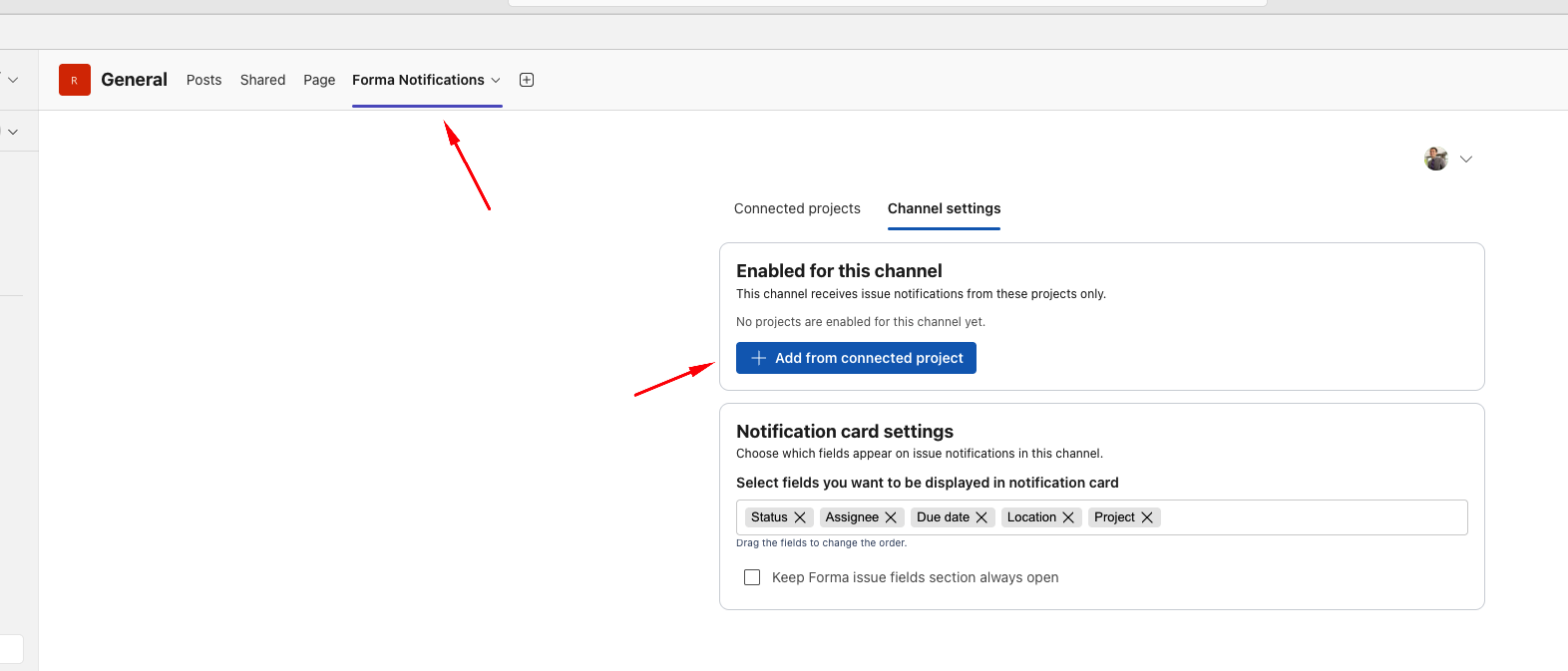Viewport: 1568px width, 671px height.
Task: Remove the Status field chip
Action: coord(800,517)
